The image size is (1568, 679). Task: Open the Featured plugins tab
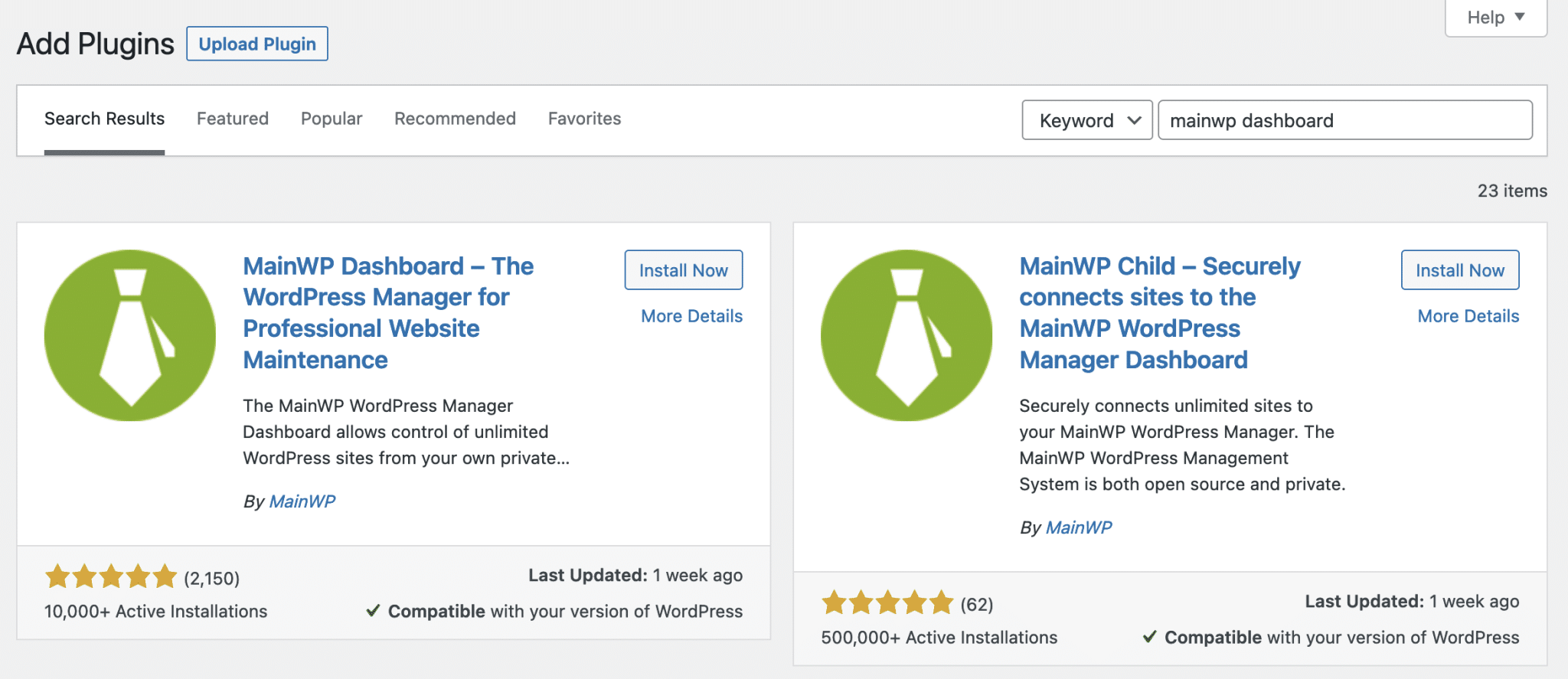click(x=233, y=119)
